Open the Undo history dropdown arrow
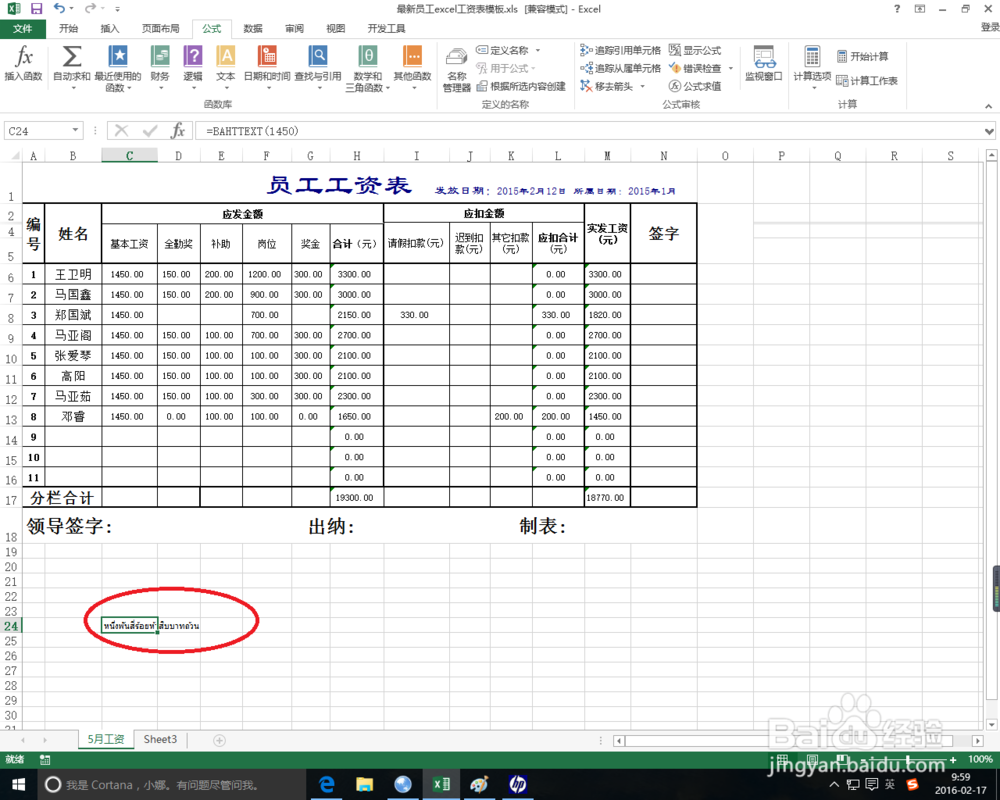The image size is (1000, 800). click(71, 8)
